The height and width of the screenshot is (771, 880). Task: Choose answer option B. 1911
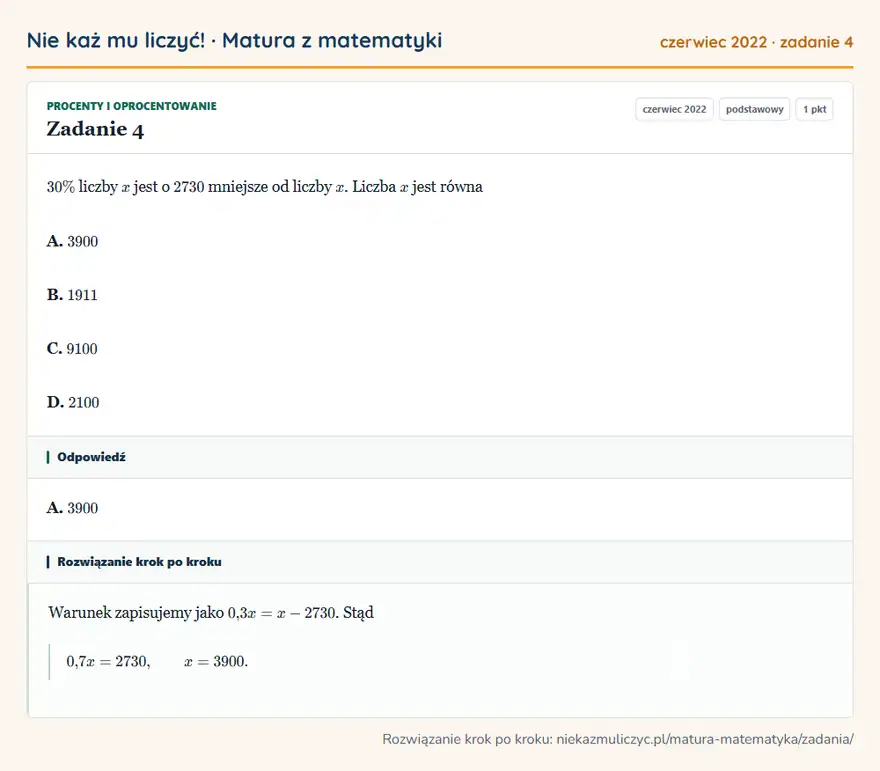(x=72, y=295)
